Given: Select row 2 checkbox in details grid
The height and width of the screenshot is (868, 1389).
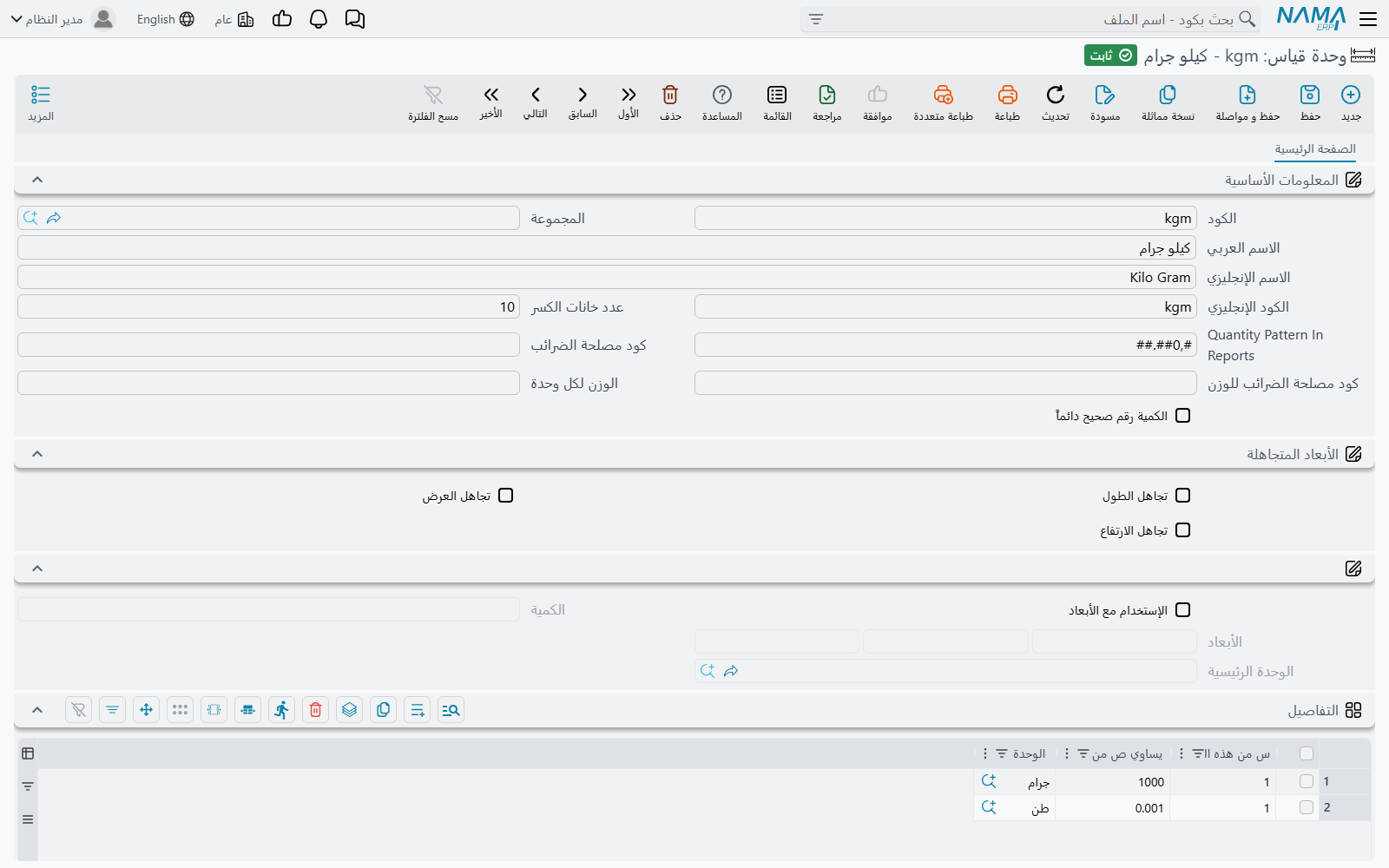Looking at the screenshot, I should coord(1307,807).
